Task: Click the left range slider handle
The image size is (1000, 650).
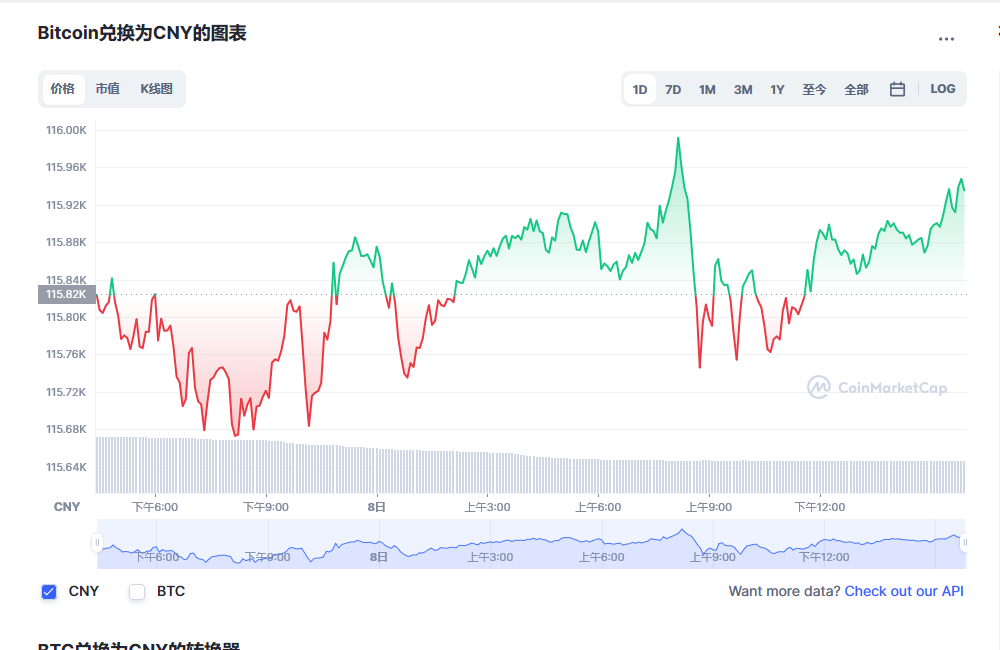Action: (x=97, y=543)
